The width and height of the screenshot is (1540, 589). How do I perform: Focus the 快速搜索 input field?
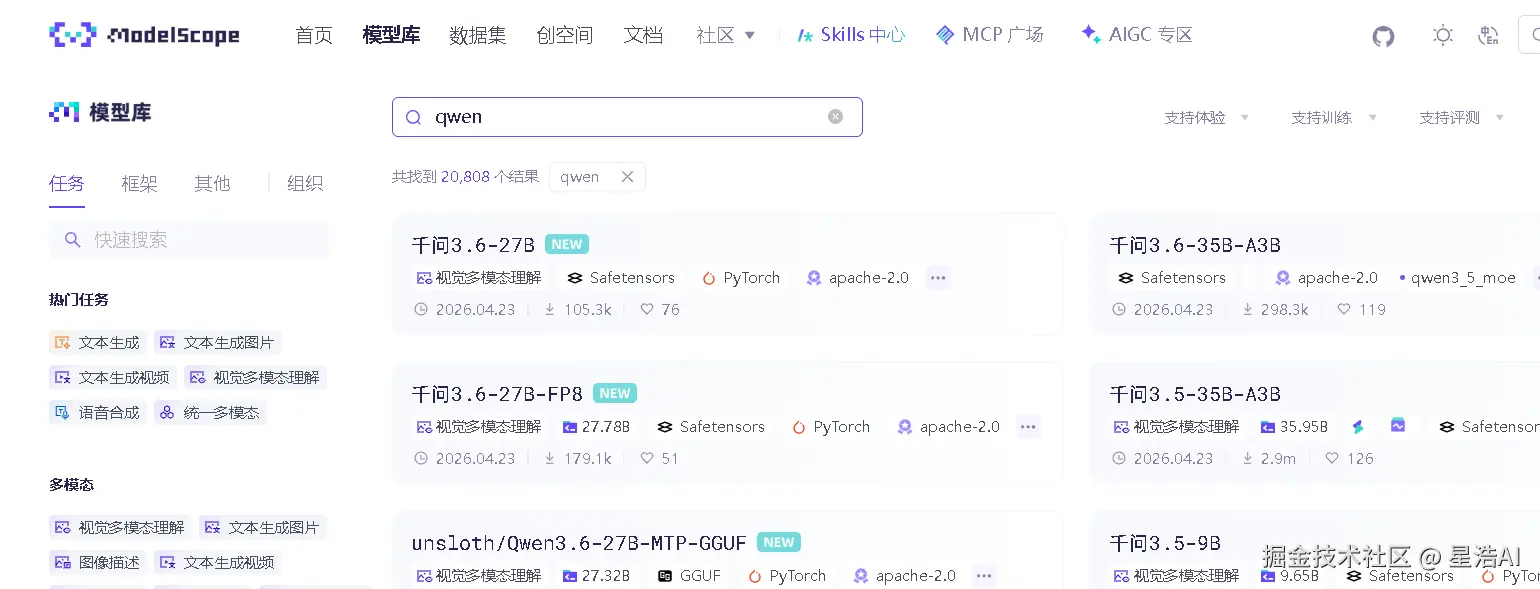(x=189, y=240)
